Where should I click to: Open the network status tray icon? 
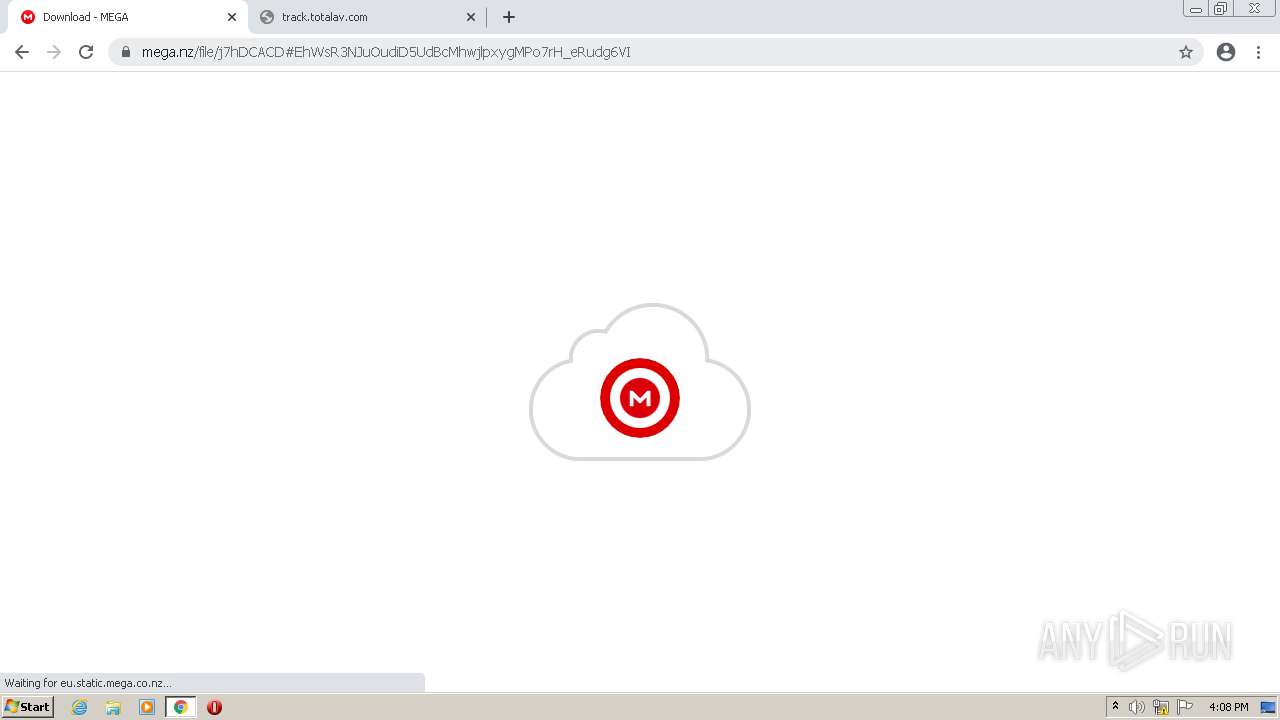(x=1161, y=707)
